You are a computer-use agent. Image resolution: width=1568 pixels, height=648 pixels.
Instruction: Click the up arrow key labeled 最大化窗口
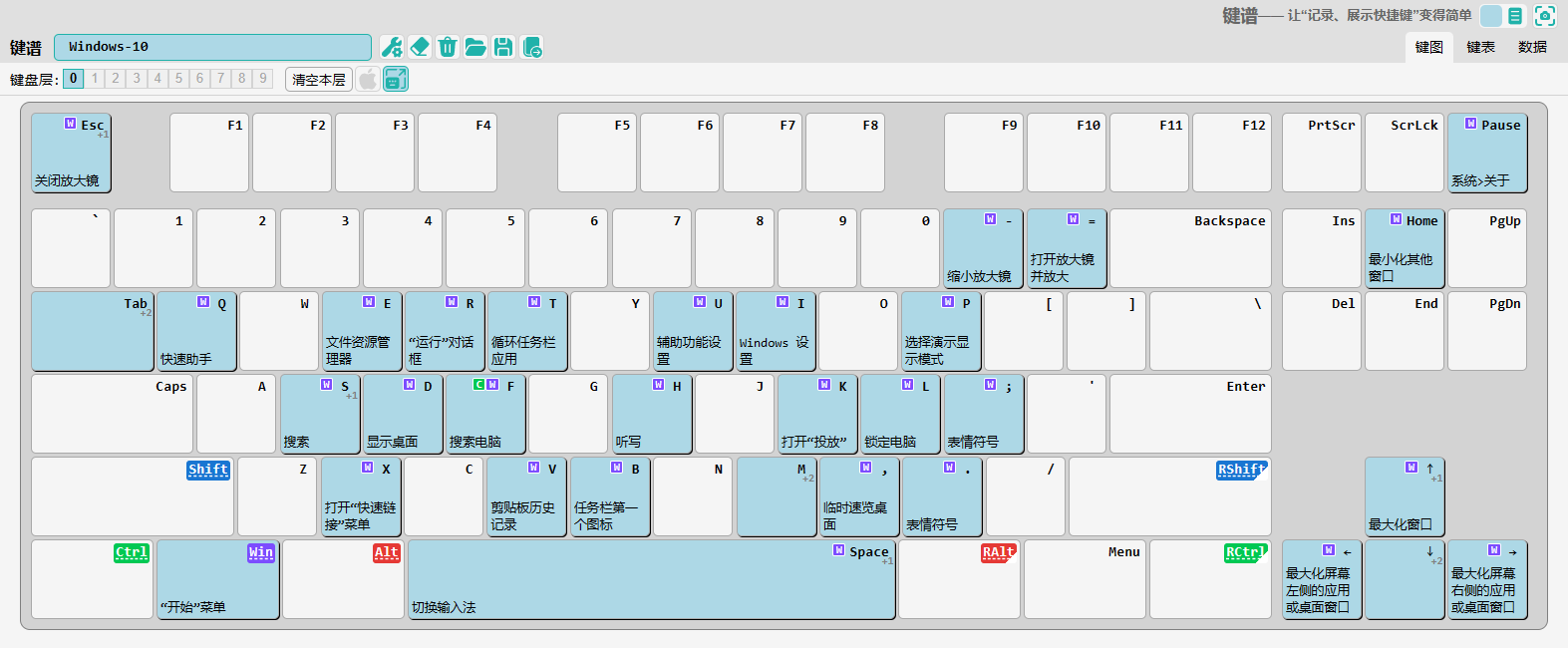[1405, 496]
